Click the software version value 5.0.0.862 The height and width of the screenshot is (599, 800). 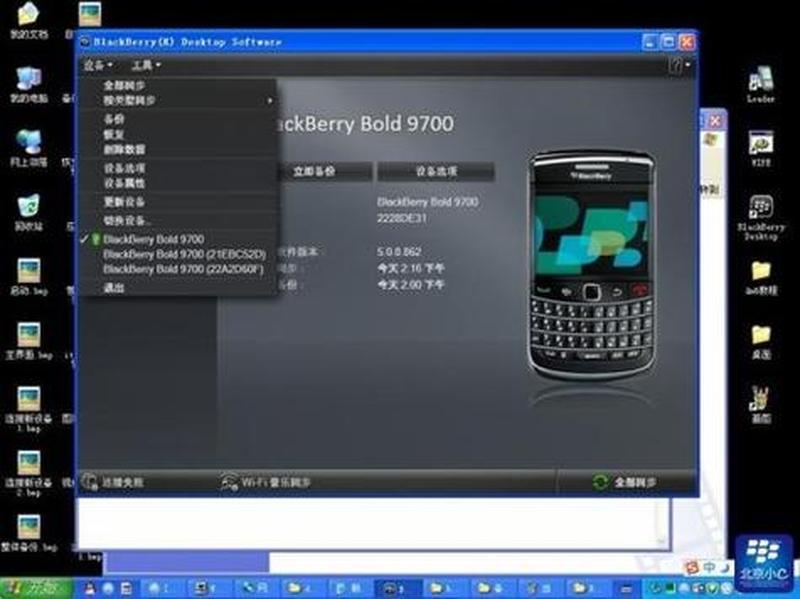click(399, 252)
